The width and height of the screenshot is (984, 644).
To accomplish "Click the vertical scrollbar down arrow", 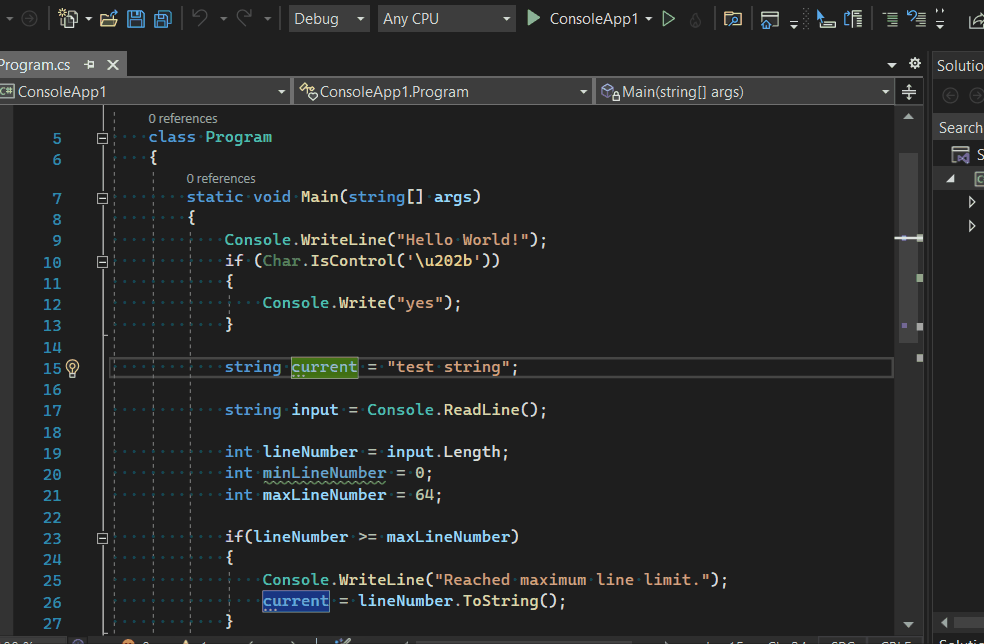I will coord(908,623).
